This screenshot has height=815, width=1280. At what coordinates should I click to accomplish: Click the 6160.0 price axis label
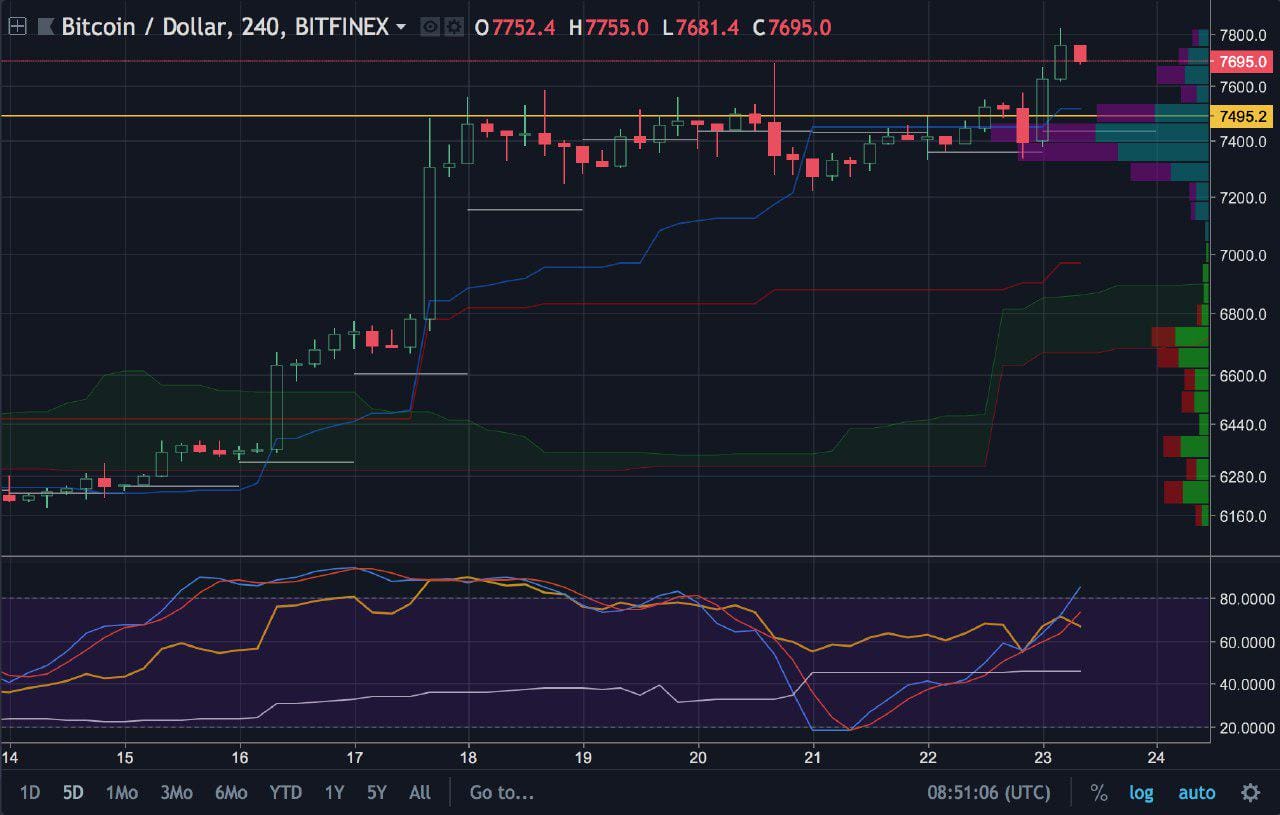pyautogui.click(x=1243, y=516)
